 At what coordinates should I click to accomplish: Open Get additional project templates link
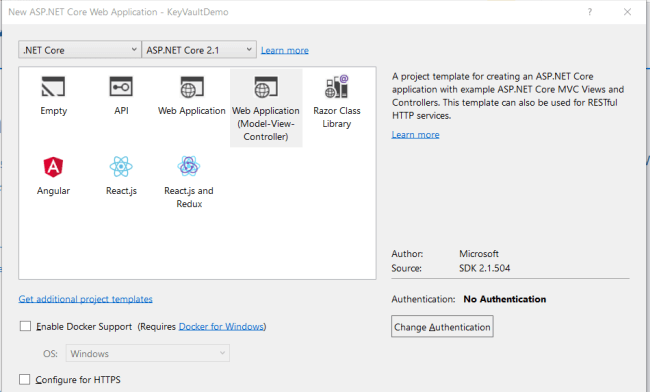point(85,299)
